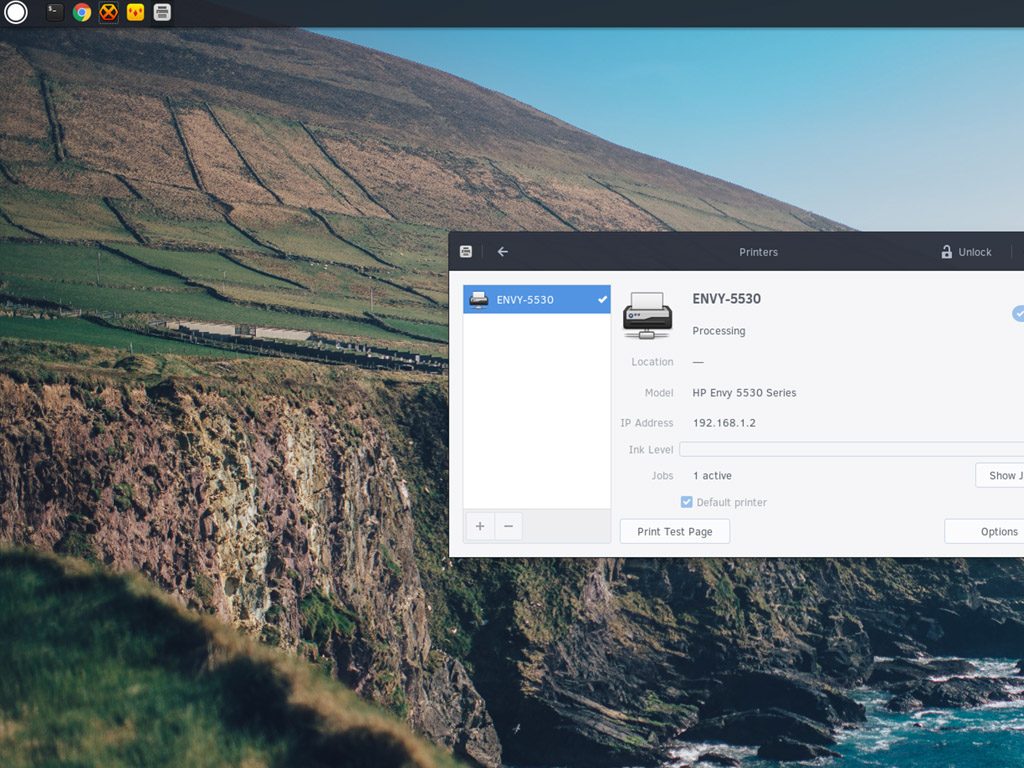Launch the Terminal from the top panel
This screenshot has height=768, width=1024.
click(55, 13)
